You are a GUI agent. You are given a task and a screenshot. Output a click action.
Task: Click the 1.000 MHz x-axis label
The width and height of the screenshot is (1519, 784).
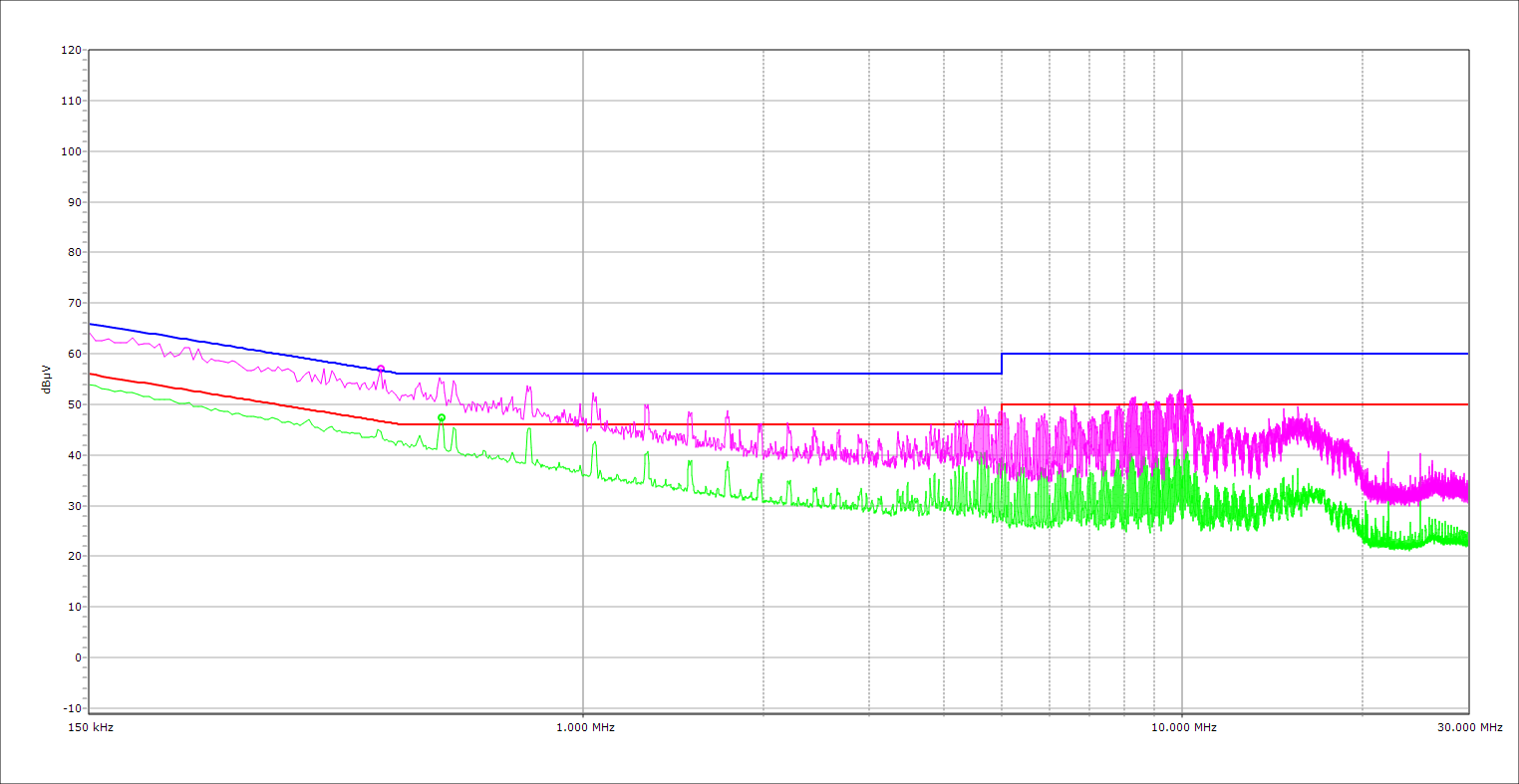coord(585,727)
